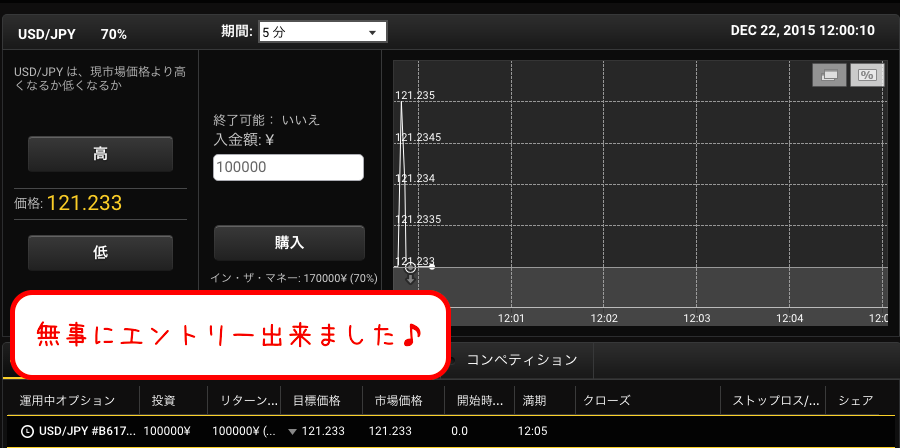Open the 期間 5分 dropdown
This screenshot has height=448, width=900.
(x=323, y=32)
